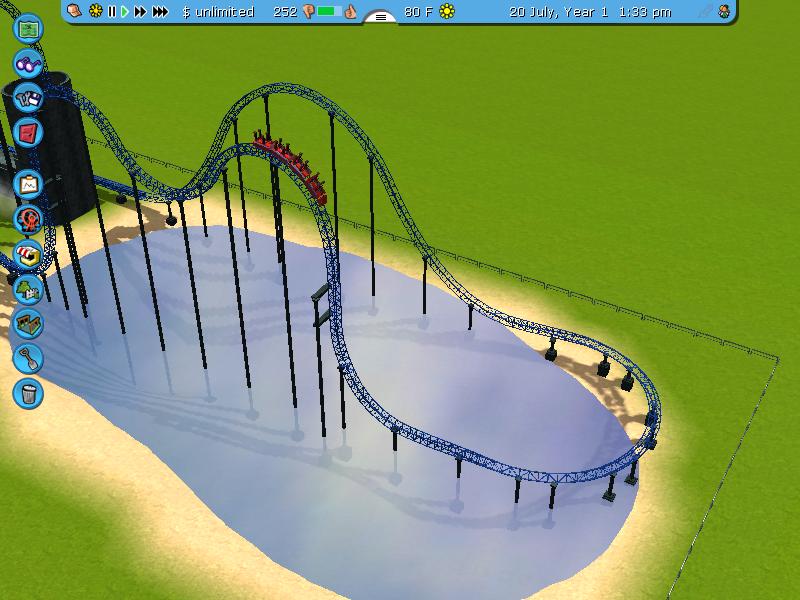
Task: Open scenery and fences menu
Action: [x=28, y=289]
